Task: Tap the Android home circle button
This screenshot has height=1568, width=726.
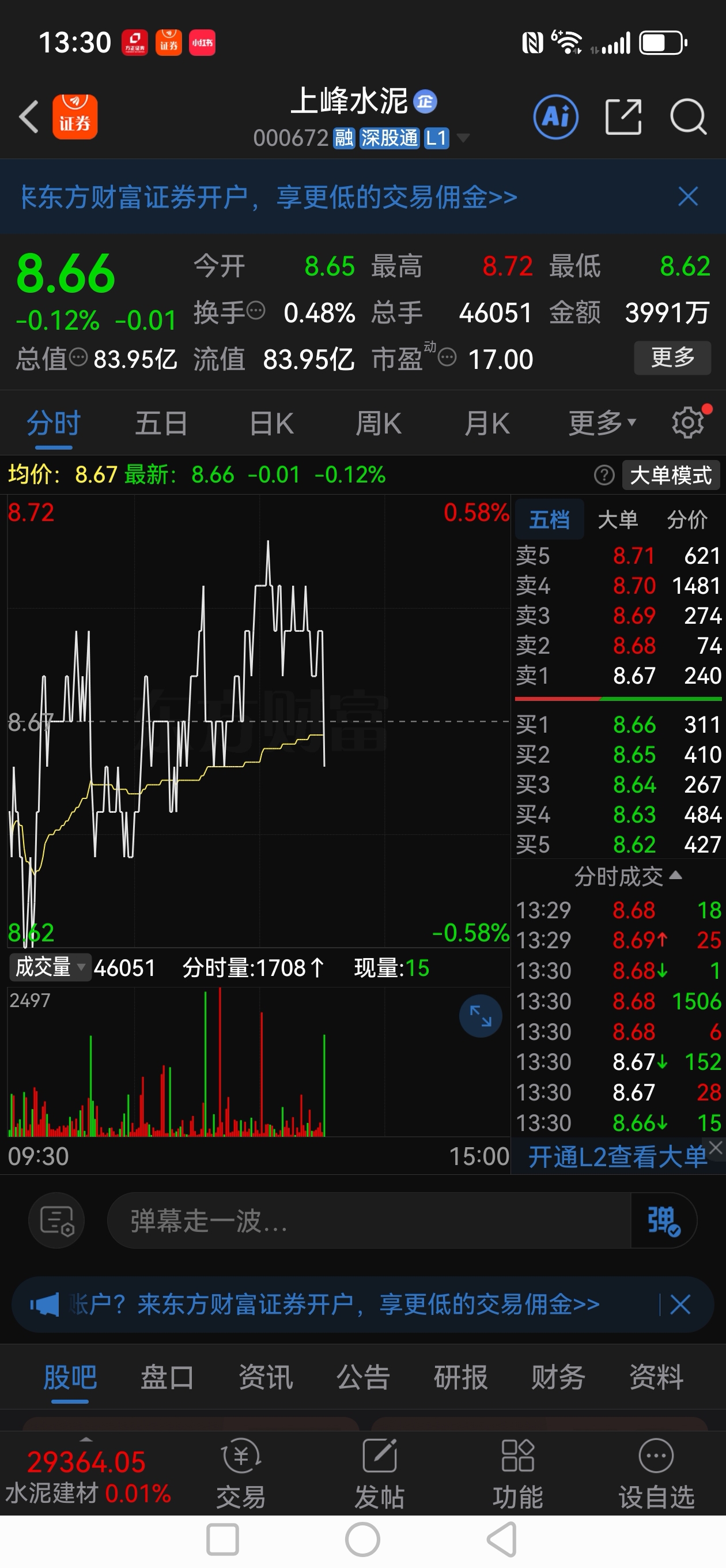Action: pyautogui.click(x=362, y=1540)
